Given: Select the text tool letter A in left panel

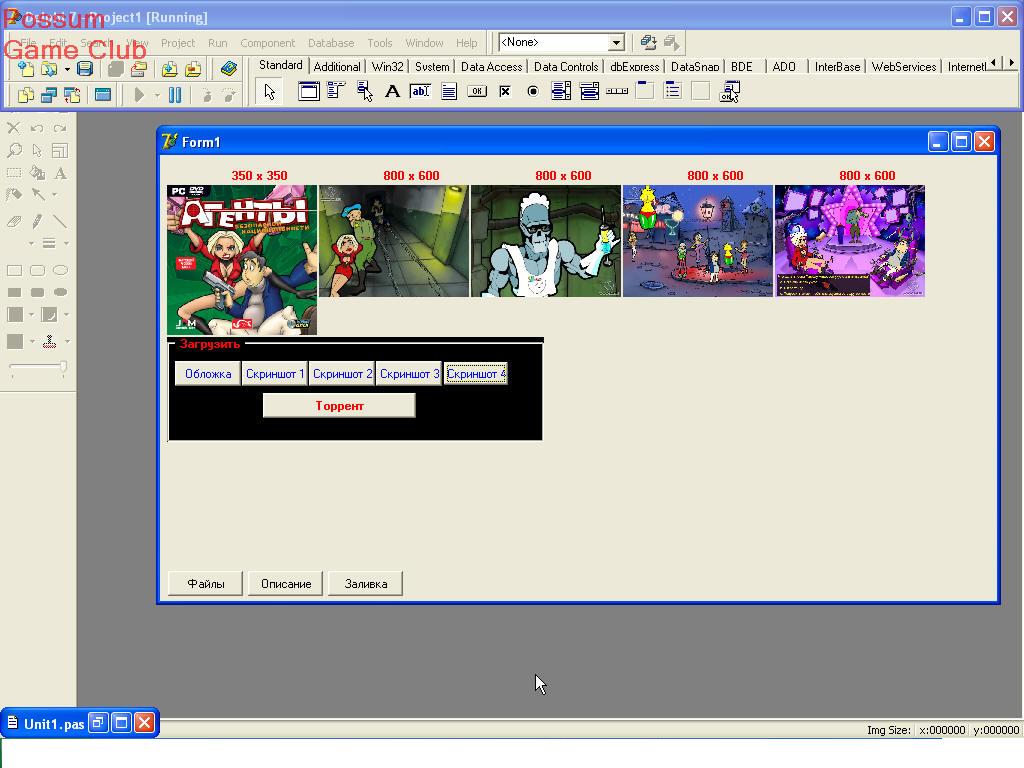Looking at the screenshot, I should coord(60,173).
